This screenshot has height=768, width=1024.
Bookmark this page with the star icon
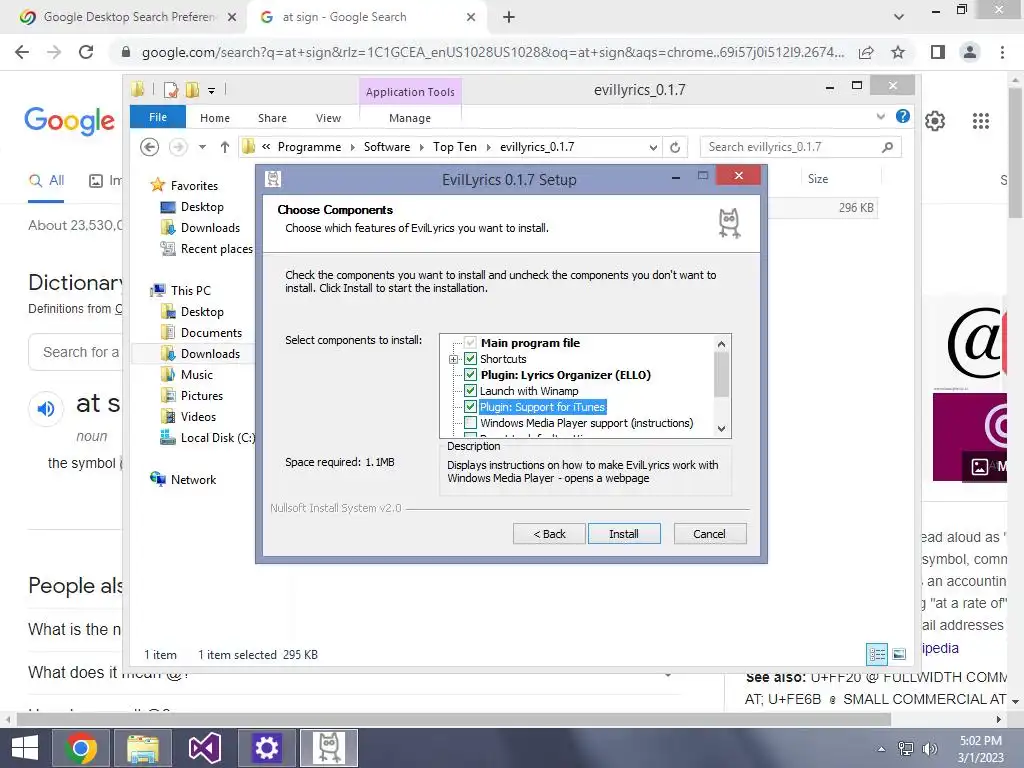tap(898, 52)
